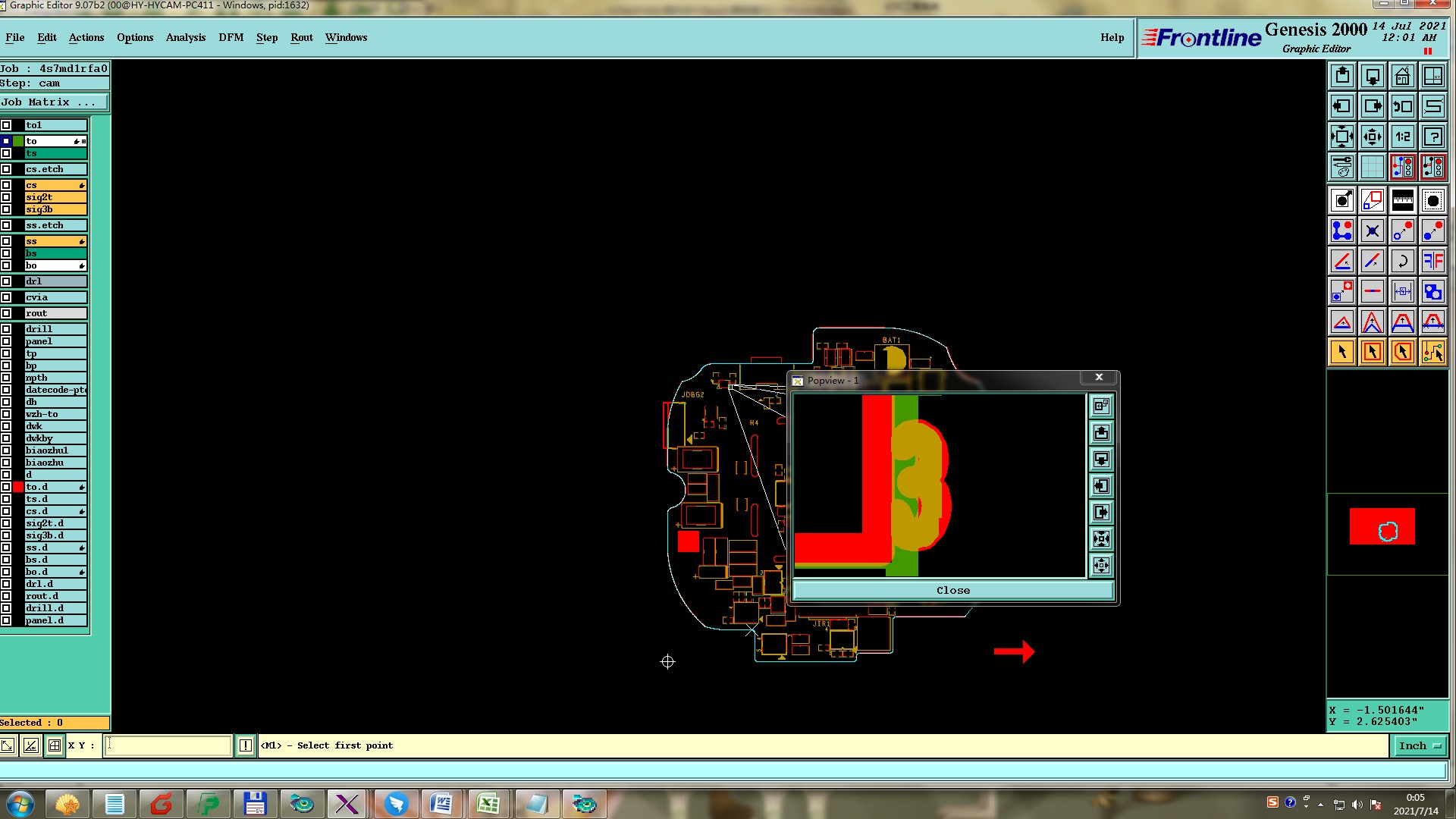This screenshot has width=1456, height=819.
Task: Select the ruler measurement tool
Action: 1403,200
